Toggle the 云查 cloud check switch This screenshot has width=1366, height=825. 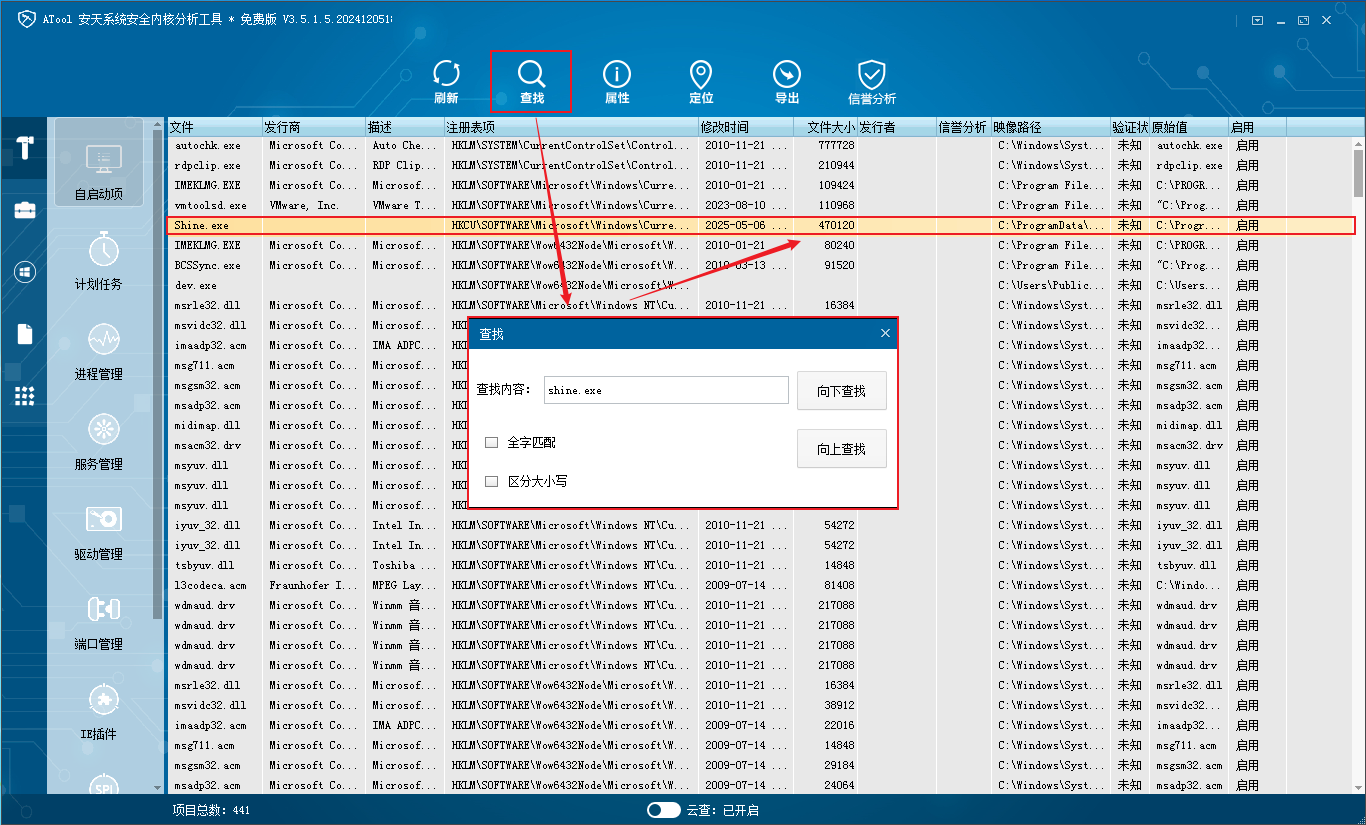click(664, 810)
